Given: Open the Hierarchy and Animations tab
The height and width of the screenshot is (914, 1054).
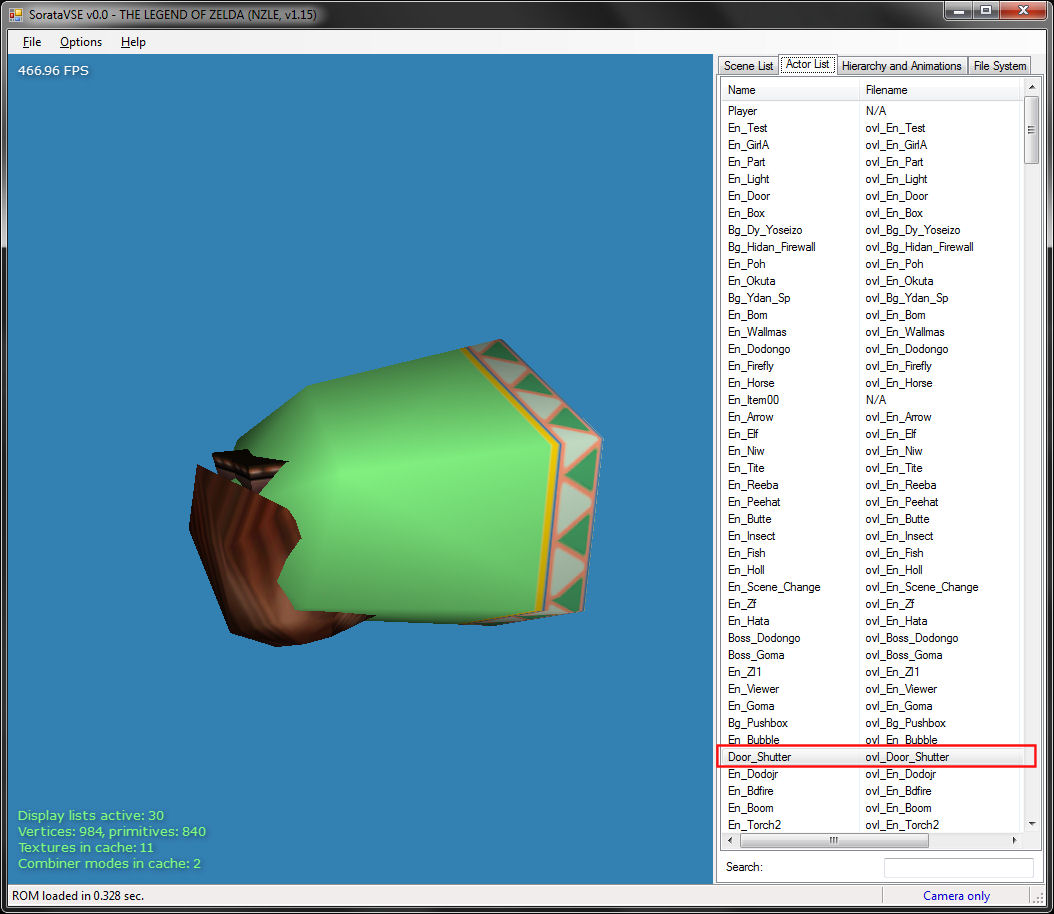Looking at the screenshot, I should point(901,66).
